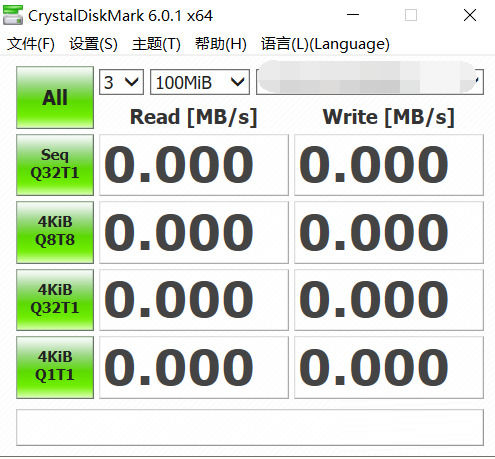Select the 4KiB Q1T1 read result value
Image resolution: width=495 pixels, height=459 pixels.
[x=194, y=367]
